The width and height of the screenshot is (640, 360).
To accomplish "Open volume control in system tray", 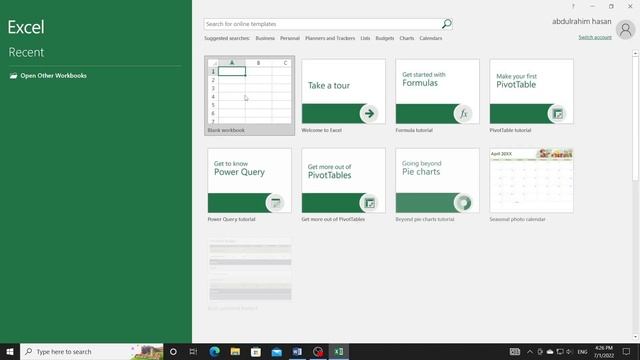I will pyautogui.click(x=569, y=351).
